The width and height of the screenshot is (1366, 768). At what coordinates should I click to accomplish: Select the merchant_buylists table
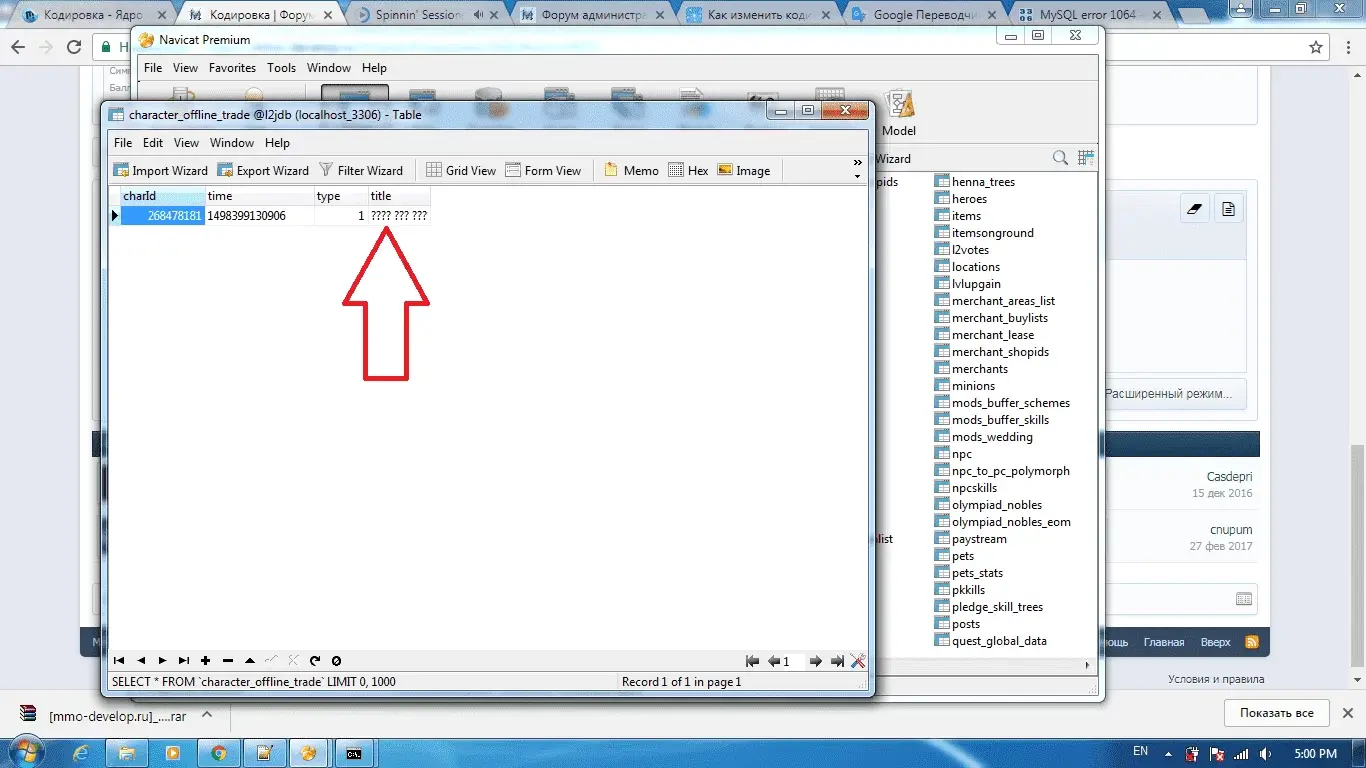pos(991,318)
